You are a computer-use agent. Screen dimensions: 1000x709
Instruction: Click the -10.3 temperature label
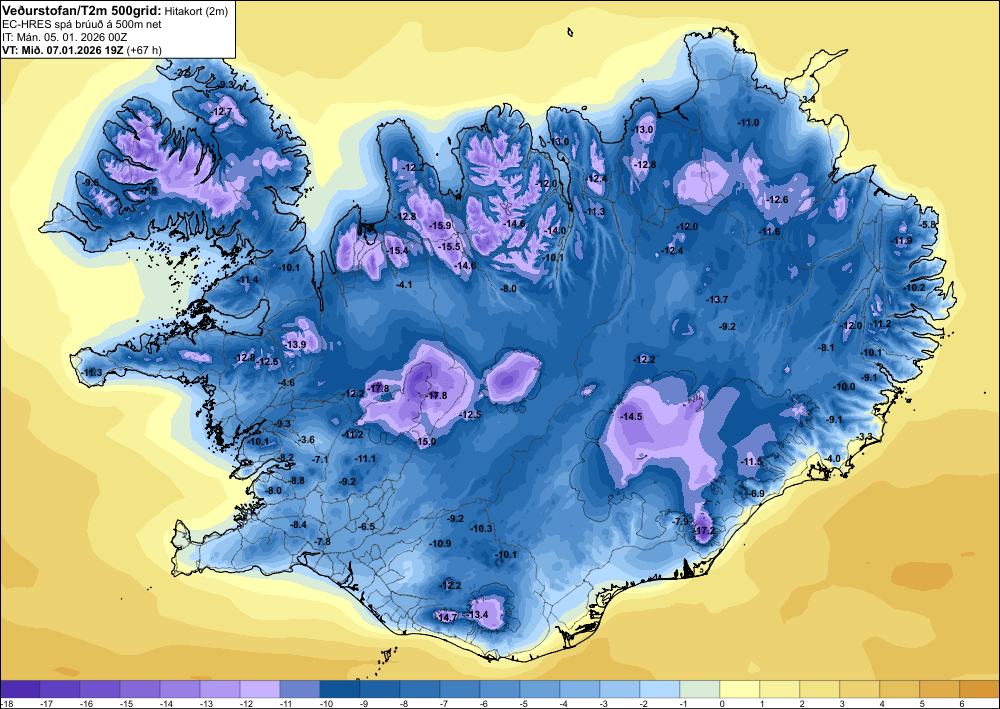482,529
